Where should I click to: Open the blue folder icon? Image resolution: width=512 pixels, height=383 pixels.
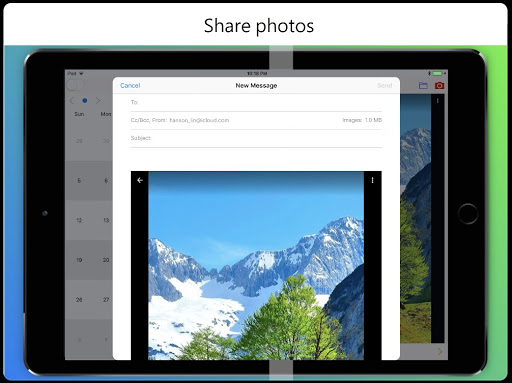click(423, 86)
